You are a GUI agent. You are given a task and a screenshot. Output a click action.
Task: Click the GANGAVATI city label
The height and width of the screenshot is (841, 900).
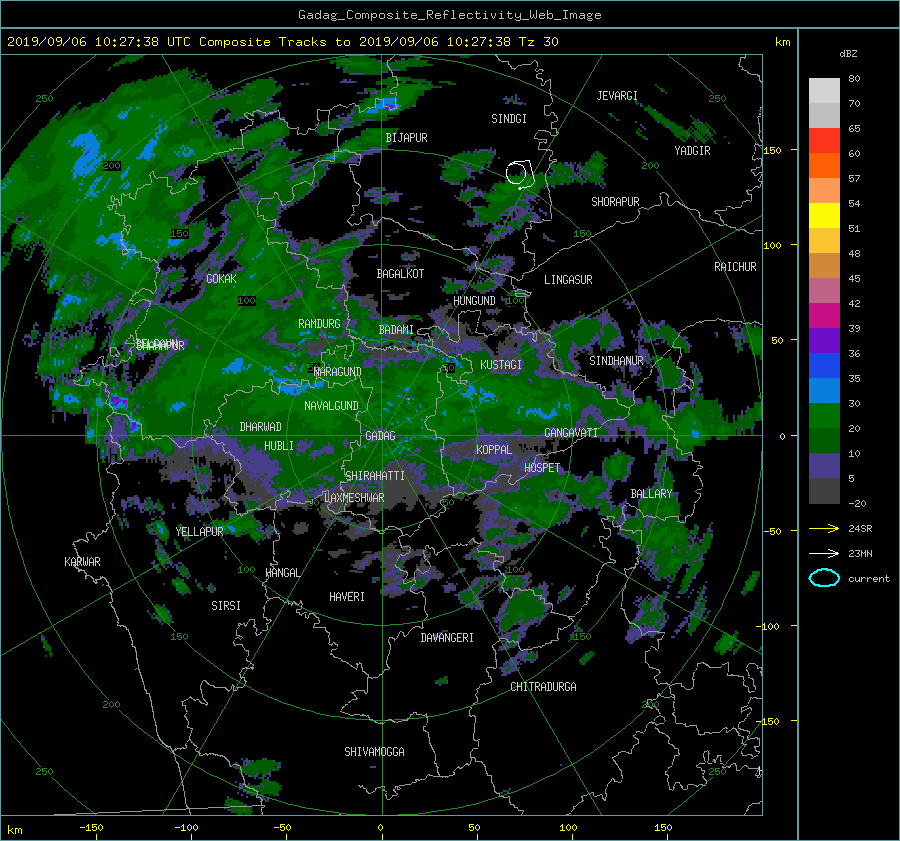click(571, 433)
